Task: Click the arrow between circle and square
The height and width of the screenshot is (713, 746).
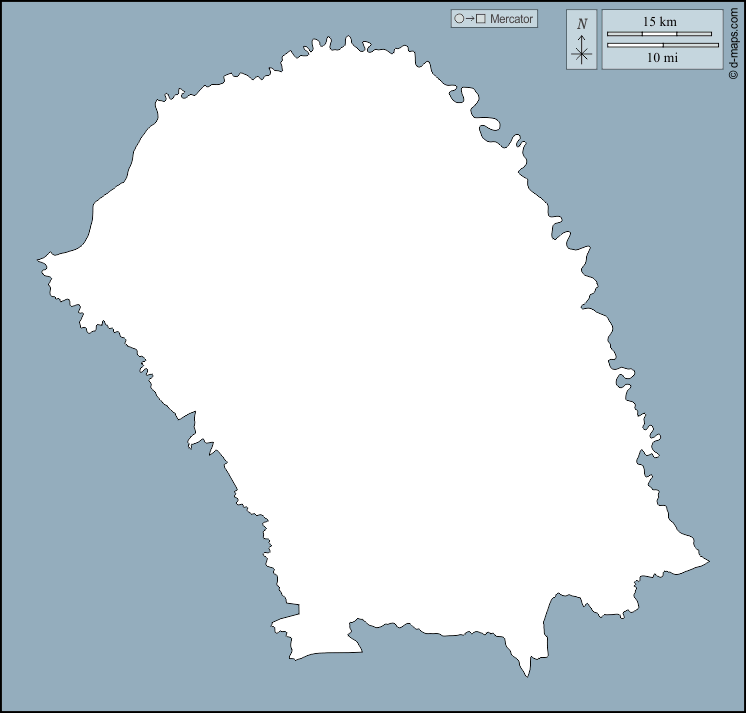Action: pos(470,19)
